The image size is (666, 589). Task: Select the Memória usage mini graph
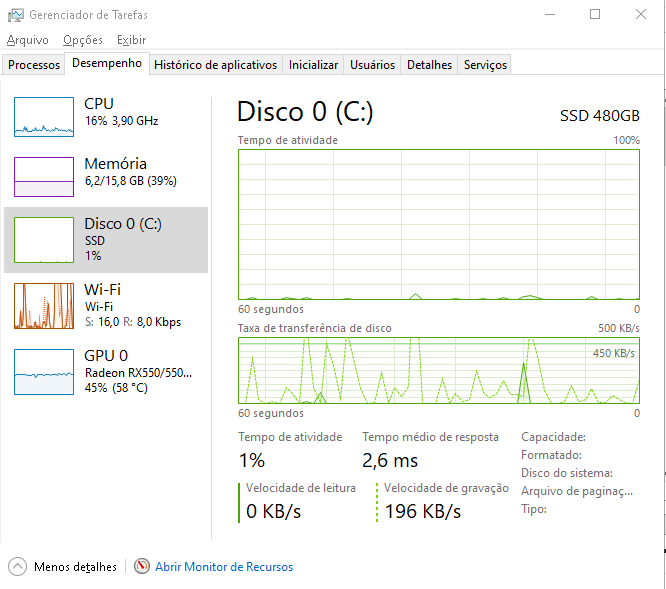point(44,177)
